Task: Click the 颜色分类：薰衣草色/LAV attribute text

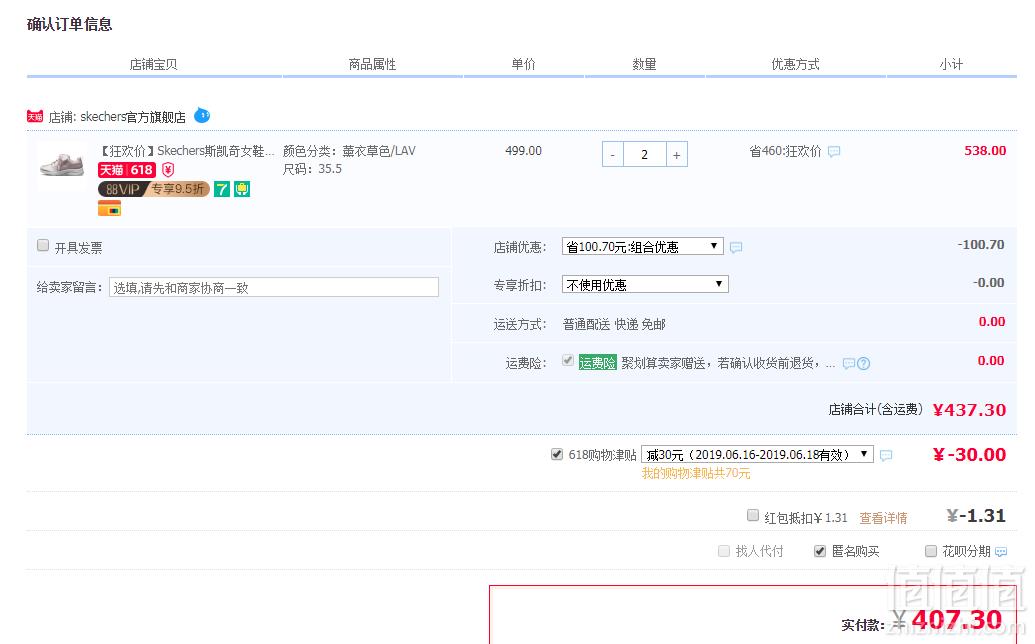Action: (349, 150)
